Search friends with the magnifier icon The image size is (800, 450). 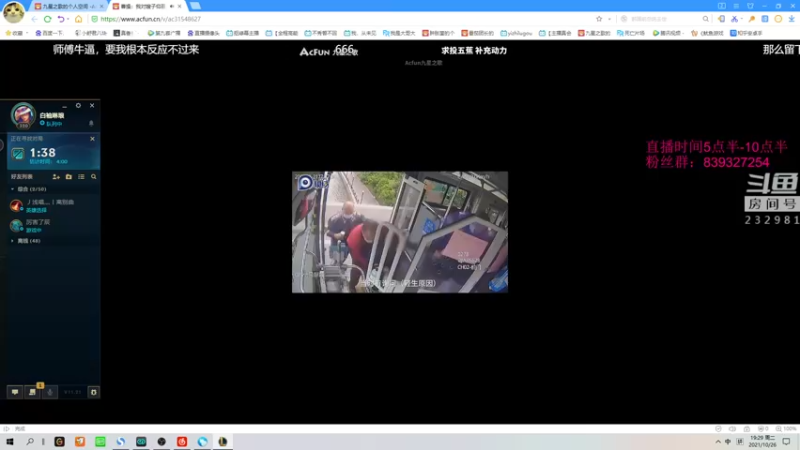(x=93, y=177)
